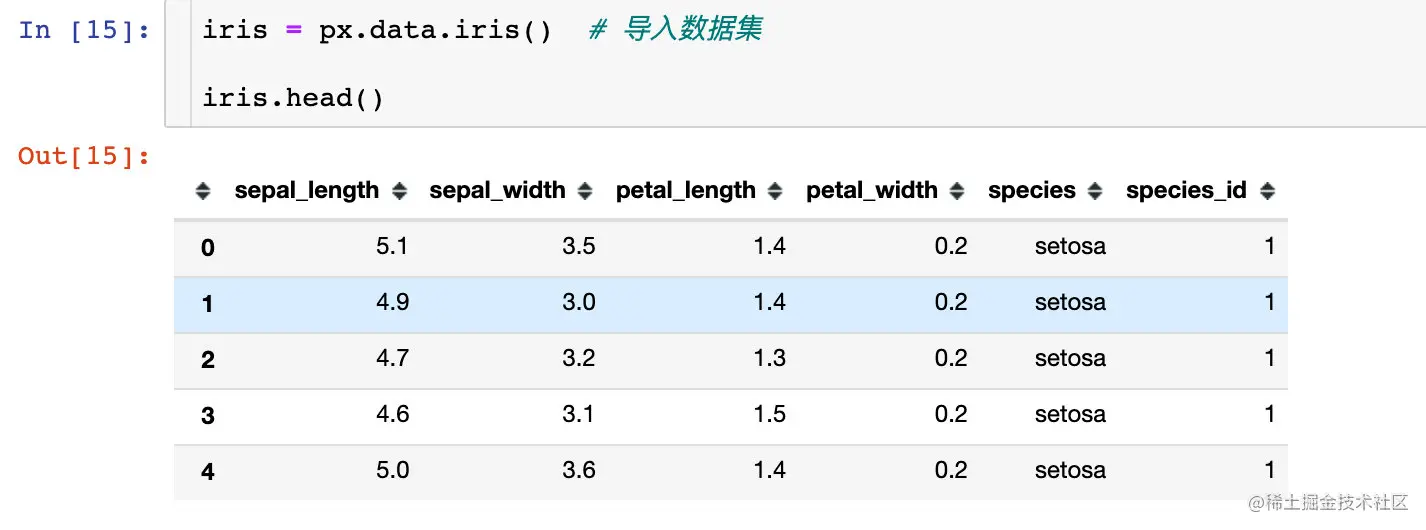Sort by species_id using its arrow icon

pyautogui.click(x=1268, y=191)
